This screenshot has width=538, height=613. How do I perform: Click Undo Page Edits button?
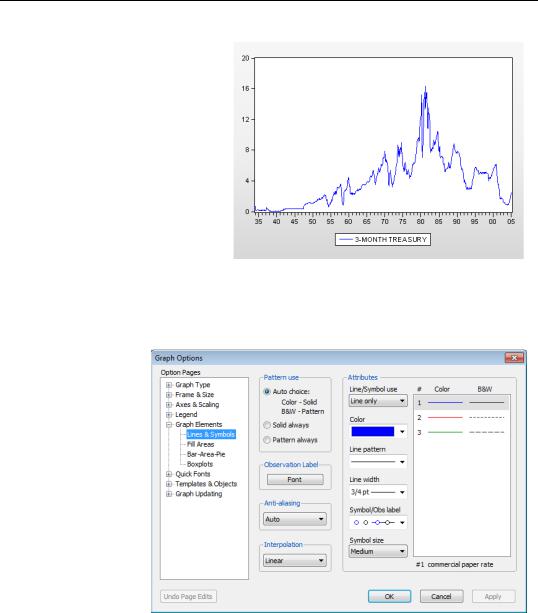coord(188,597)
